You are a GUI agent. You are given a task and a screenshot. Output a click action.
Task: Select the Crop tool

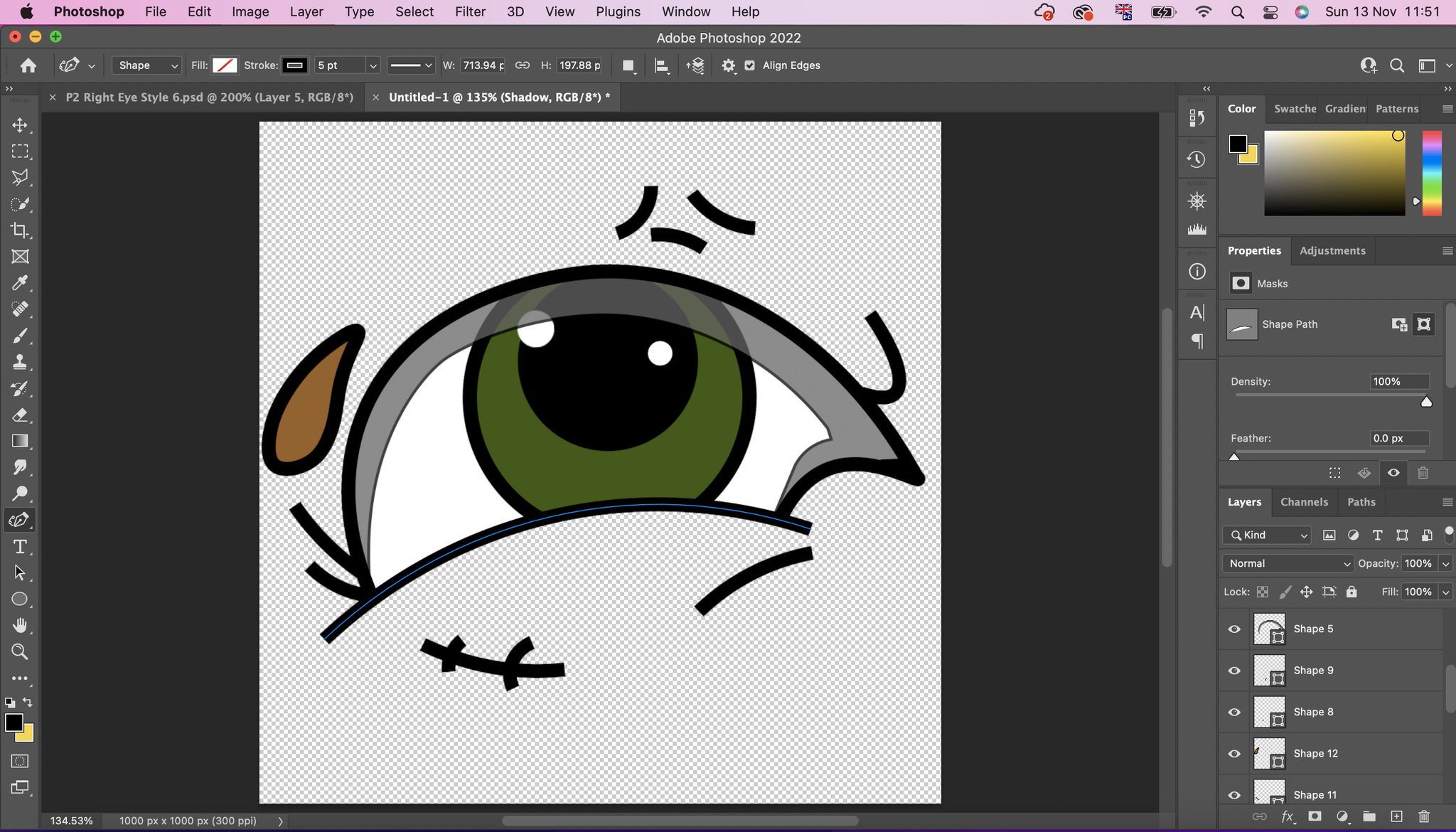[20, 230]
